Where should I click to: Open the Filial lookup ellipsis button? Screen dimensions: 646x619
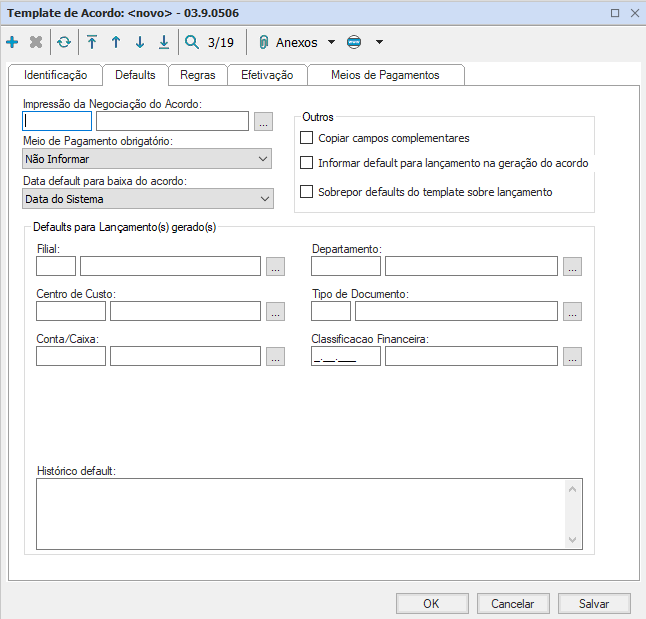tap(276, 266)
